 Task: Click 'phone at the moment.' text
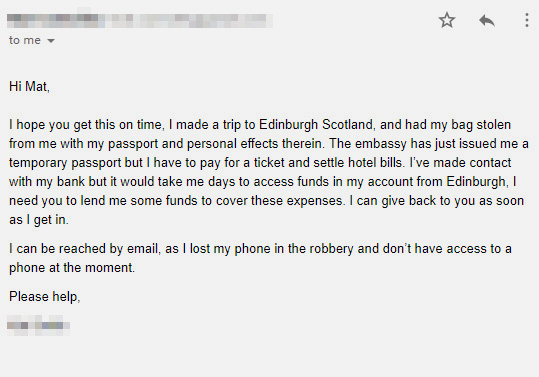point(72,268)
